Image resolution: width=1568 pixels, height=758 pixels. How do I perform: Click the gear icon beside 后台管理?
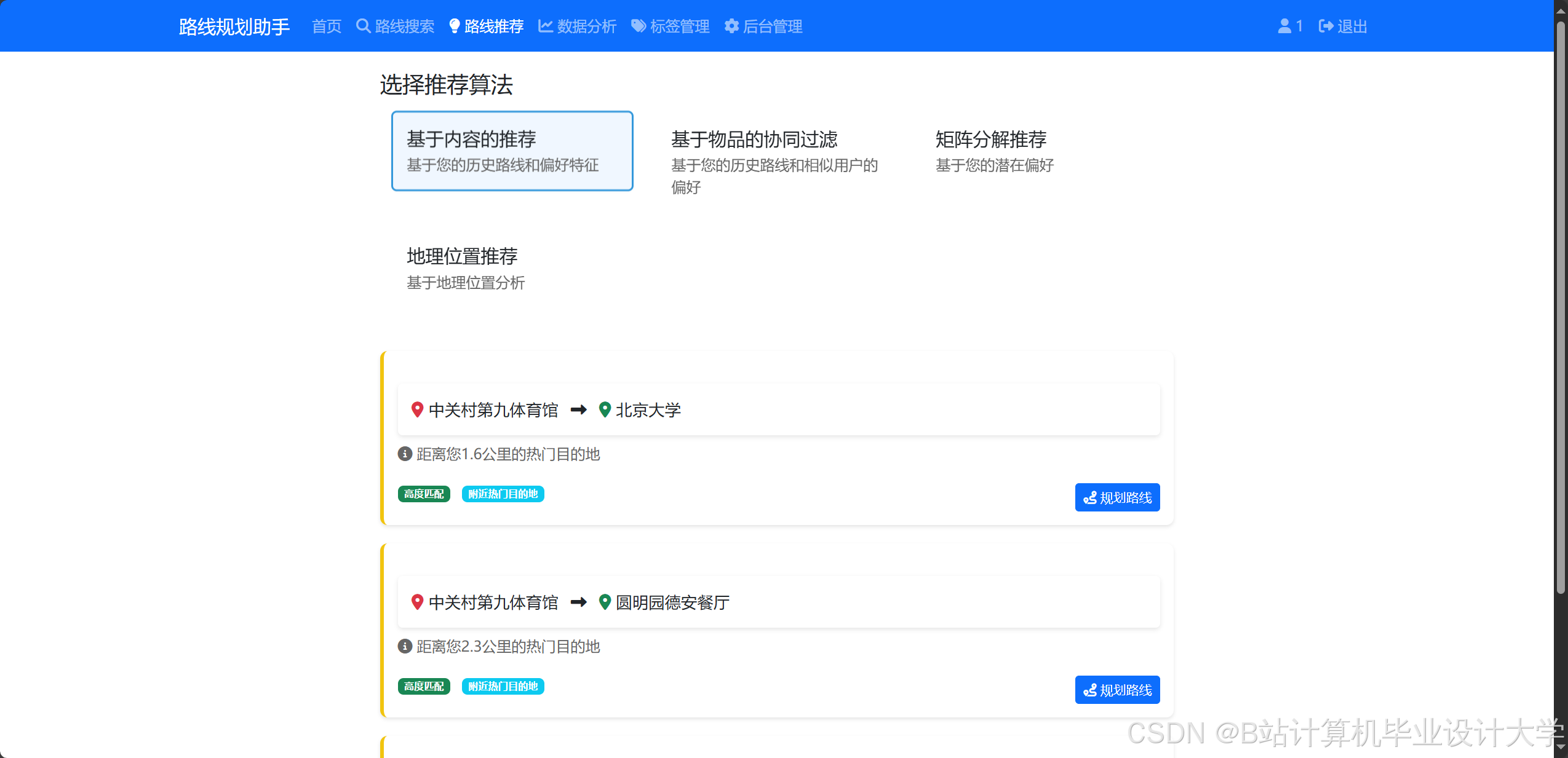pyautogui.click(x=731, y=26)
